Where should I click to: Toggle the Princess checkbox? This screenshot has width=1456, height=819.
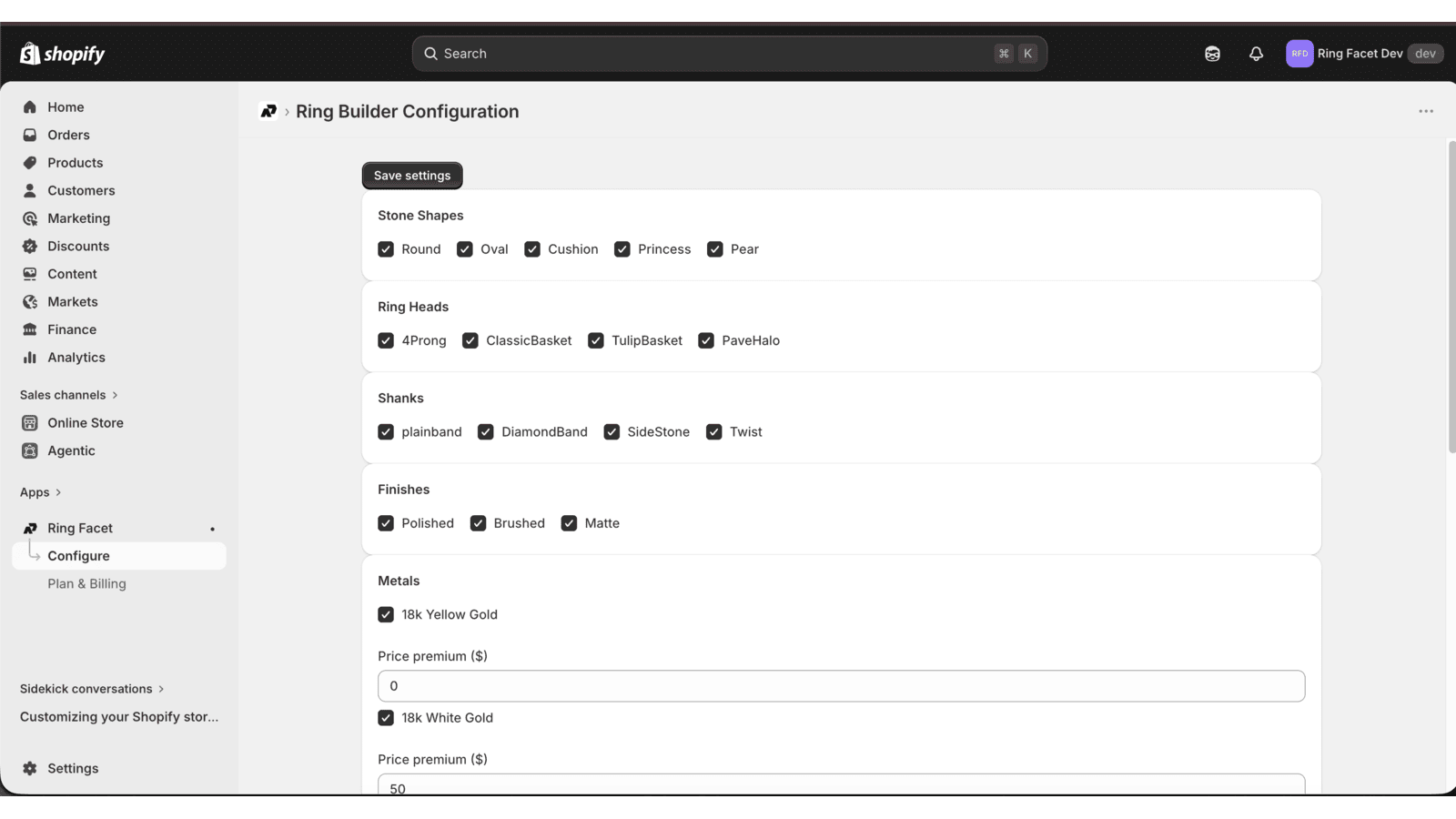click(622, 249)
